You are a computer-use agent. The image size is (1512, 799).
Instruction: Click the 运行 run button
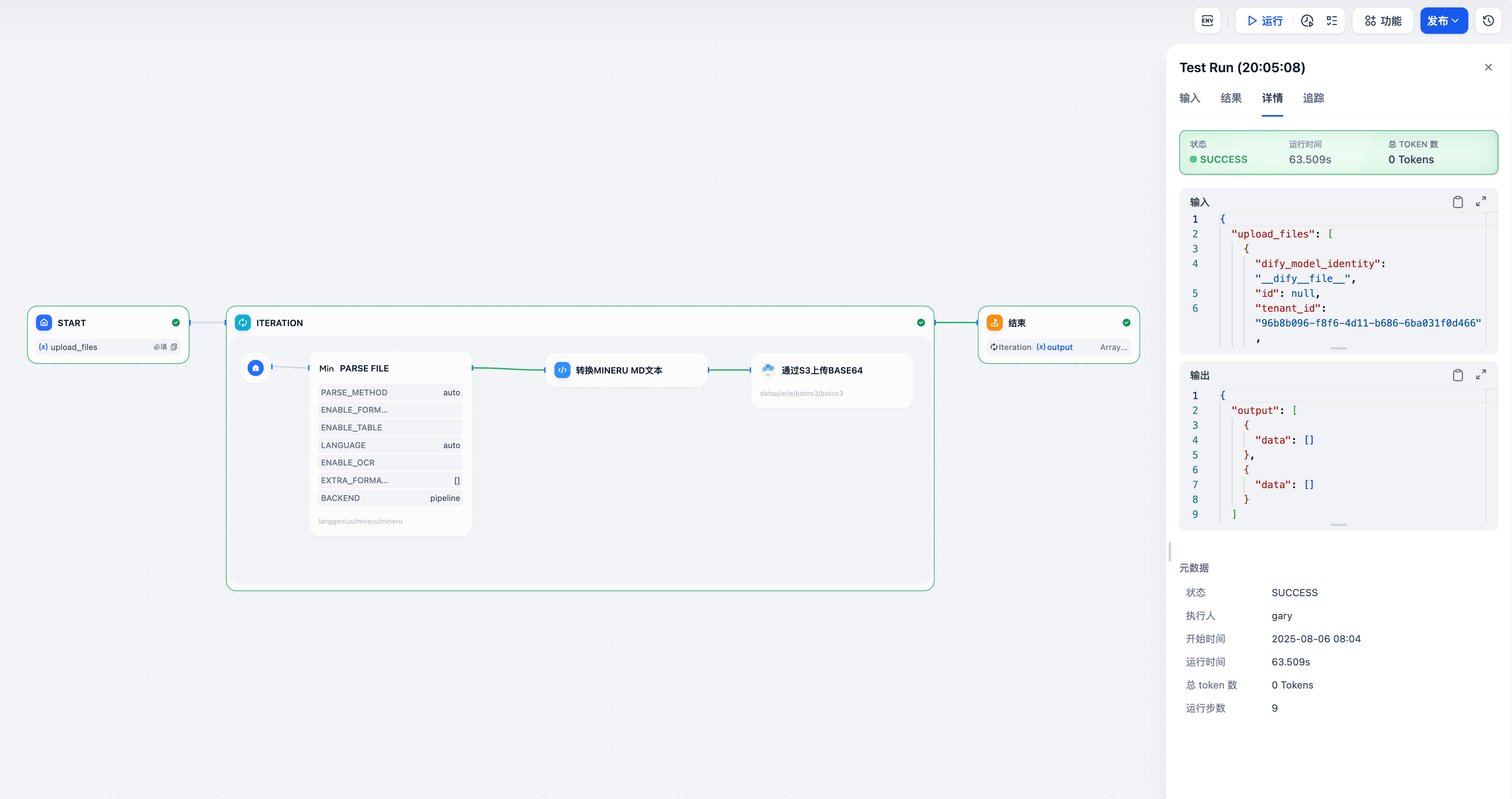pos(1265,21)
